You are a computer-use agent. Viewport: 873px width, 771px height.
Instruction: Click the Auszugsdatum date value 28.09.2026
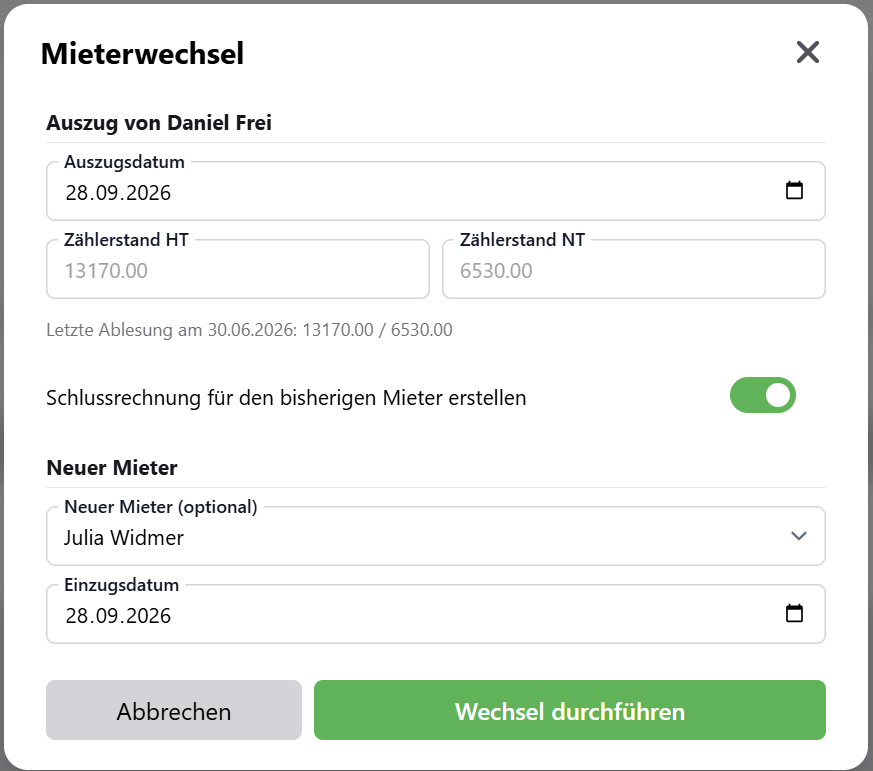[x=118, y=193]
